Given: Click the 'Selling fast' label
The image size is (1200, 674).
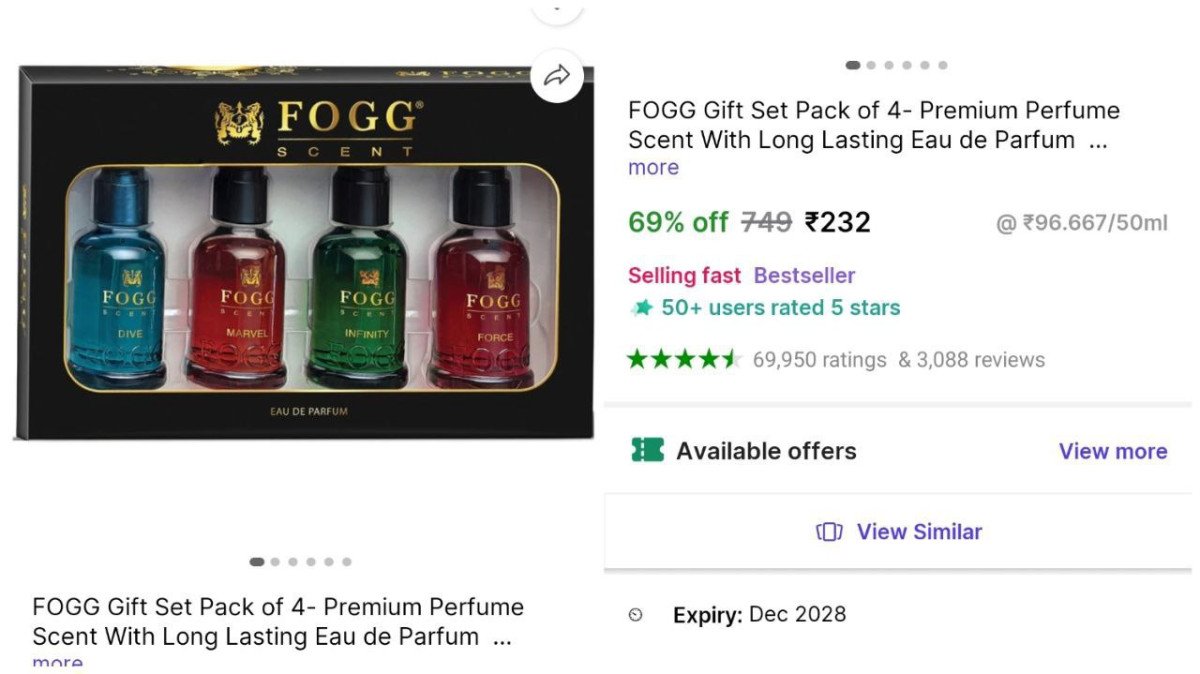Looking at the screenshot, I should [684, 275].
